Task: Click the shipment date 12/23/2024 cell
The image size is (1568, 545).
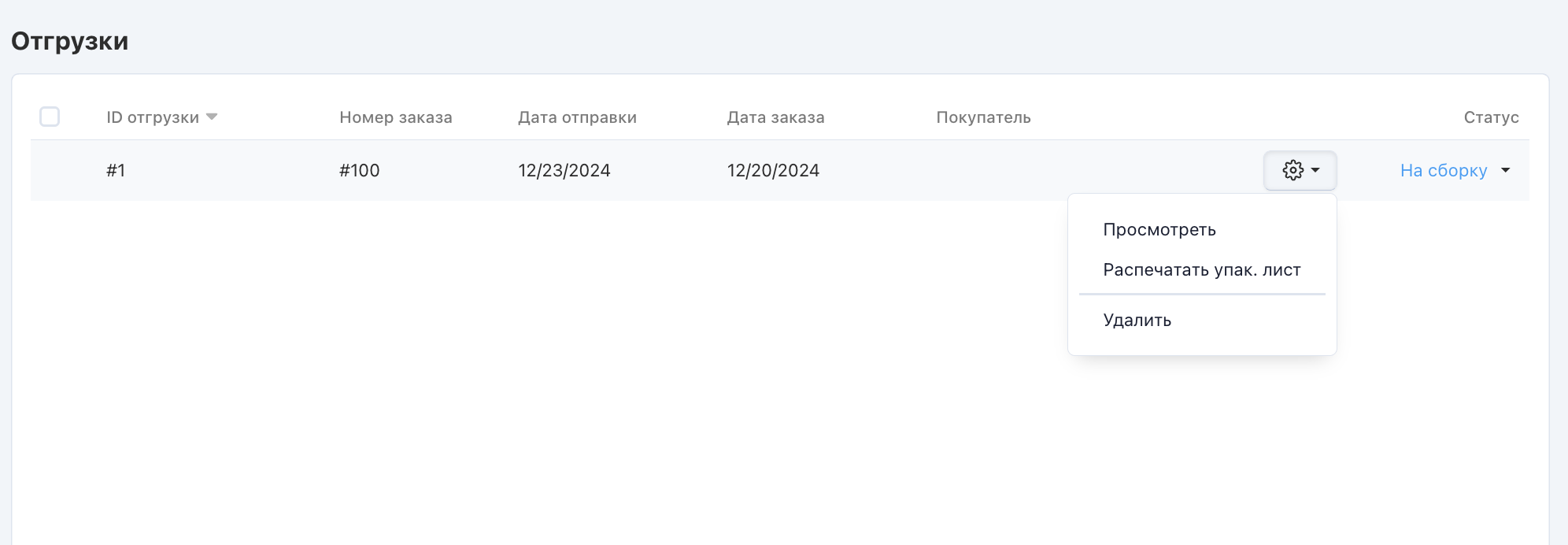Action: (564, 170)
